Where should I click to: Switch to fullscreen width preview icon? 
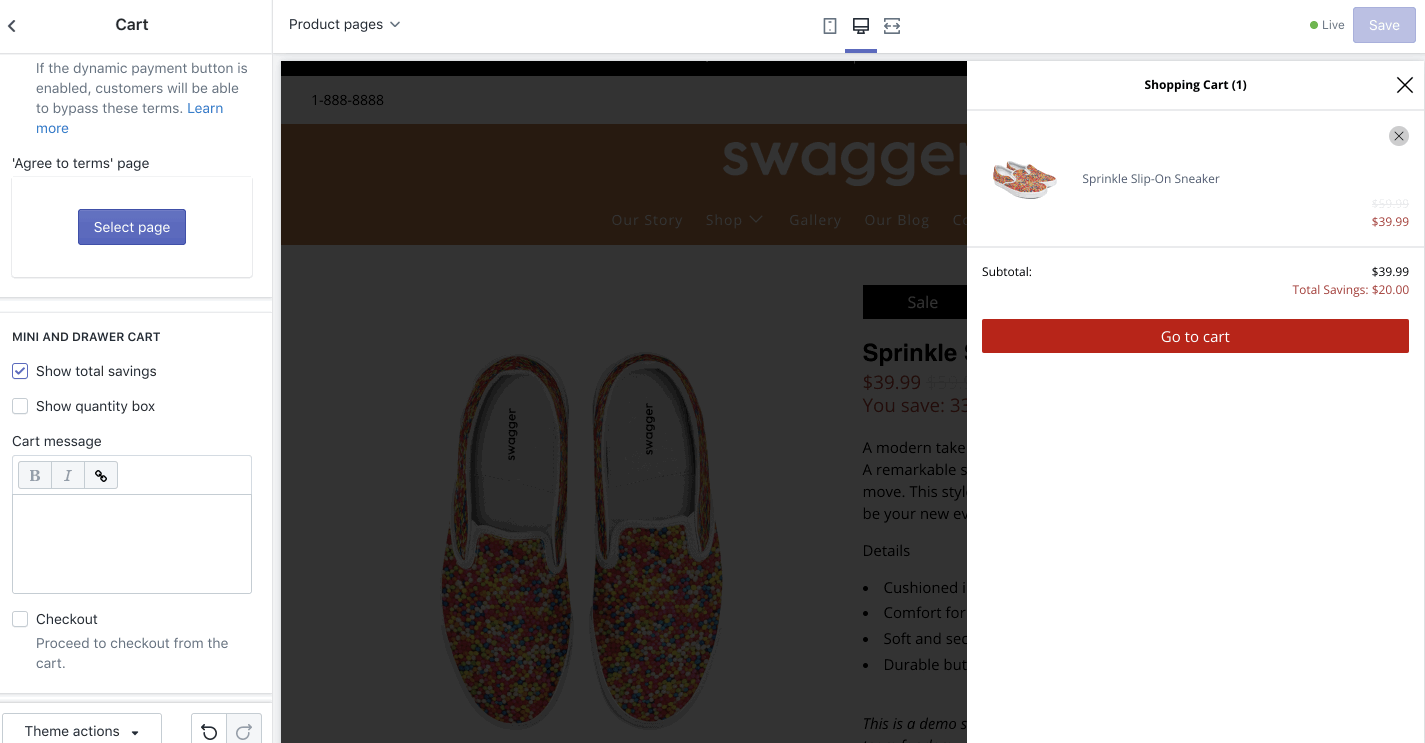[892, 26]
